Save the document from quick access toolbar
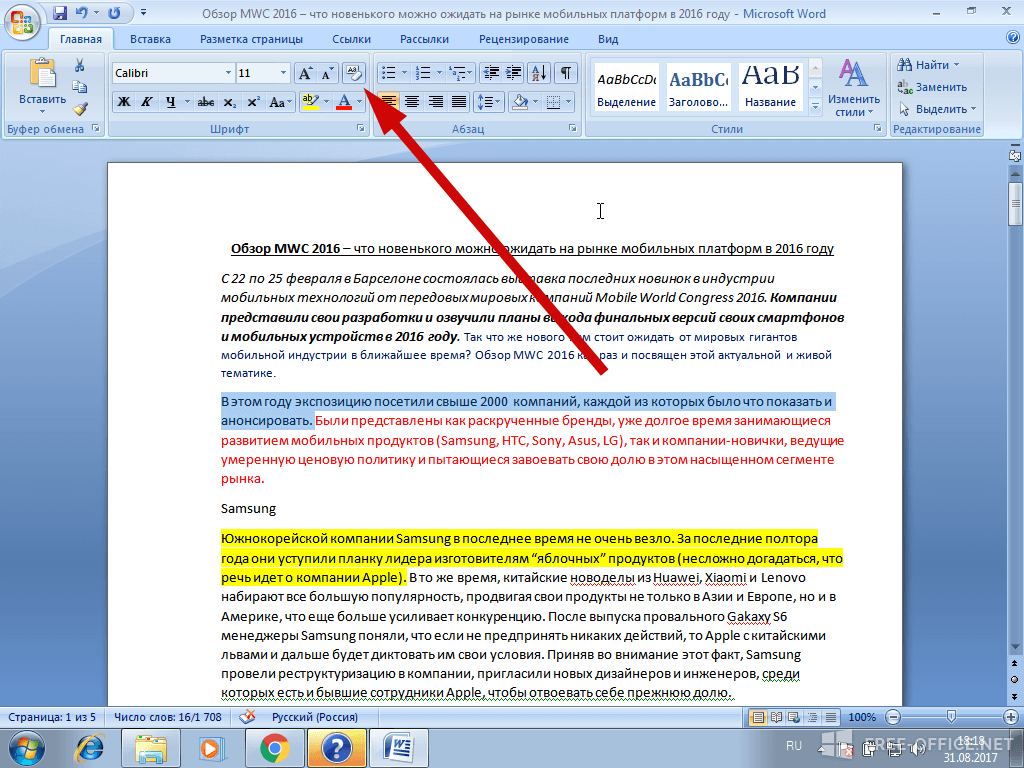Image resolution: width=1024 pixels, height=768 pixels. pos(60,13)
